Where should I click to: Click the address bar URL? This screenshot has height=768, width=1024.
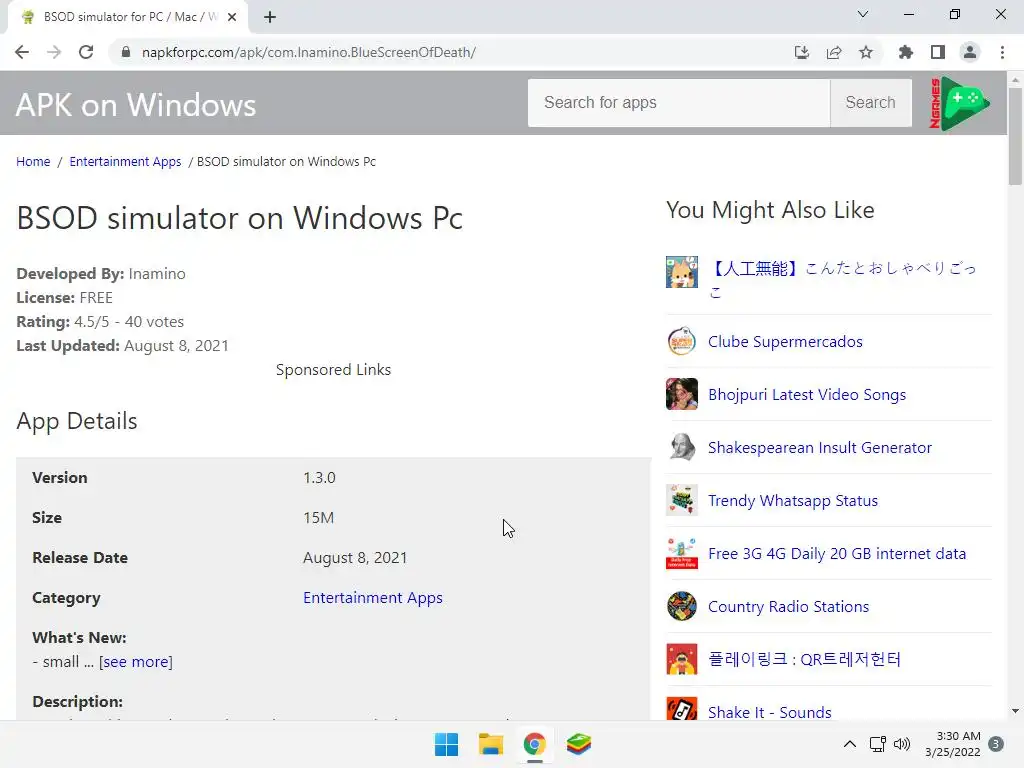tap(308, 52)
